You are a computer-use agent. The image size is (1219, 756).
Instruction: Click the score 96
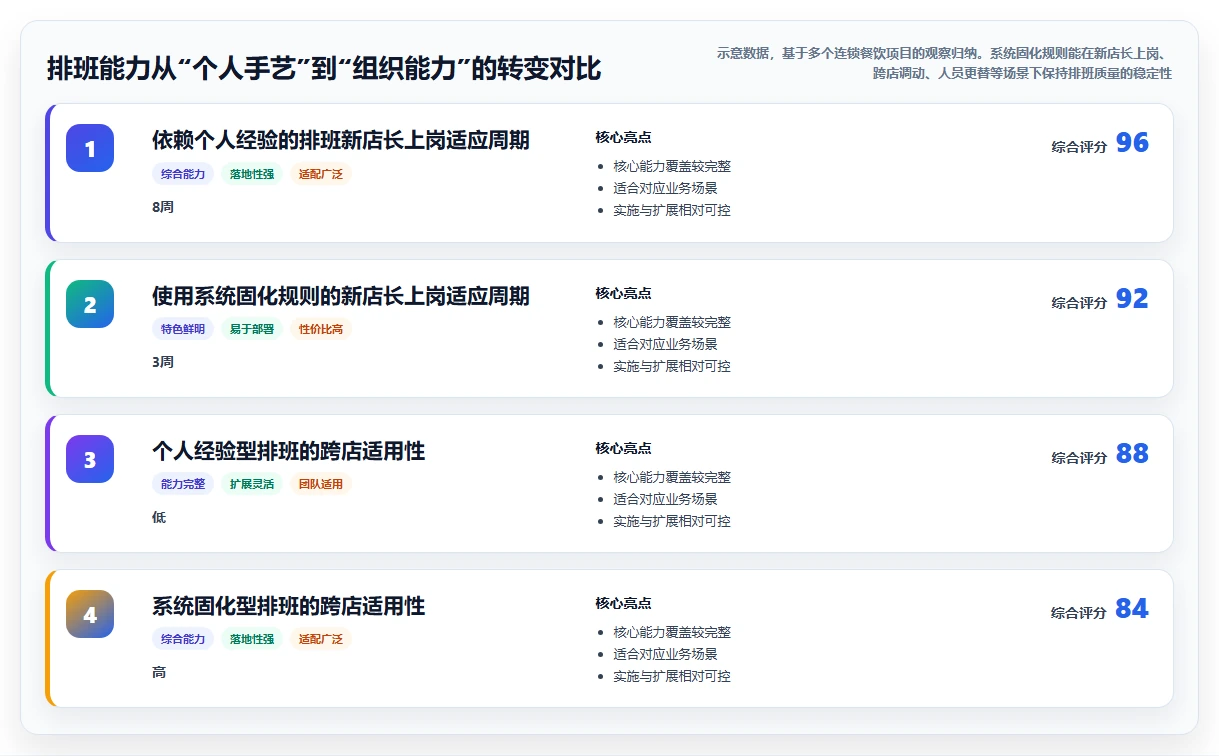pyautogui.click(x=1132, y=143)
